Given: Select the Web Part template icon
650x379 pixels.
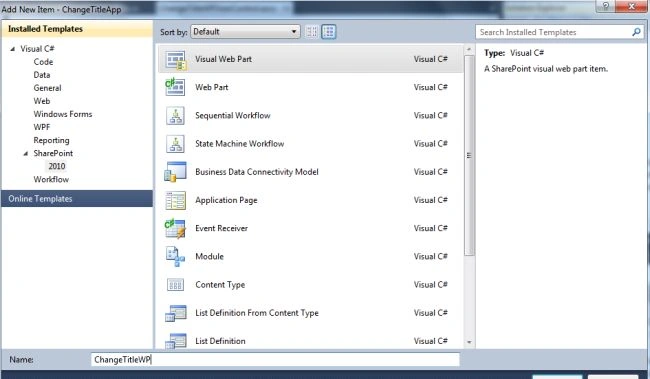Looking at the screenshot, I should click(175, 87).
